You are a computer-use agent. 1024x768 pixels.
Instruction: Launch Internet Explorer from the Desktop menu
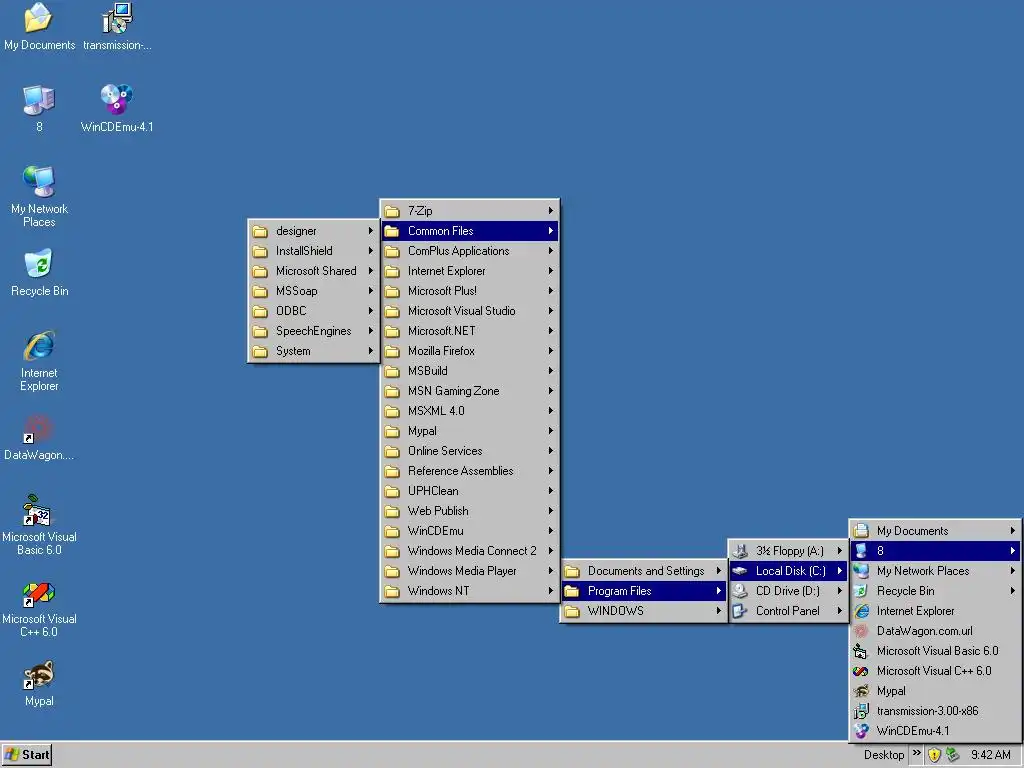point(935,611)
